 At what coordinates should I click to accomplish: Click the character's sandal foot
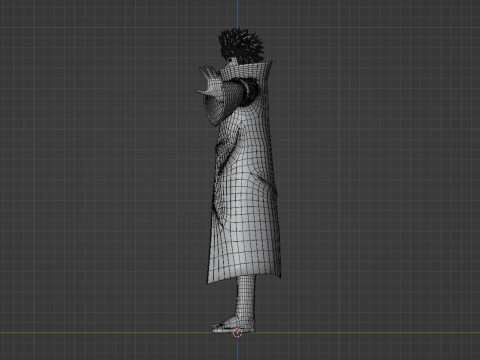pos(233,326)
